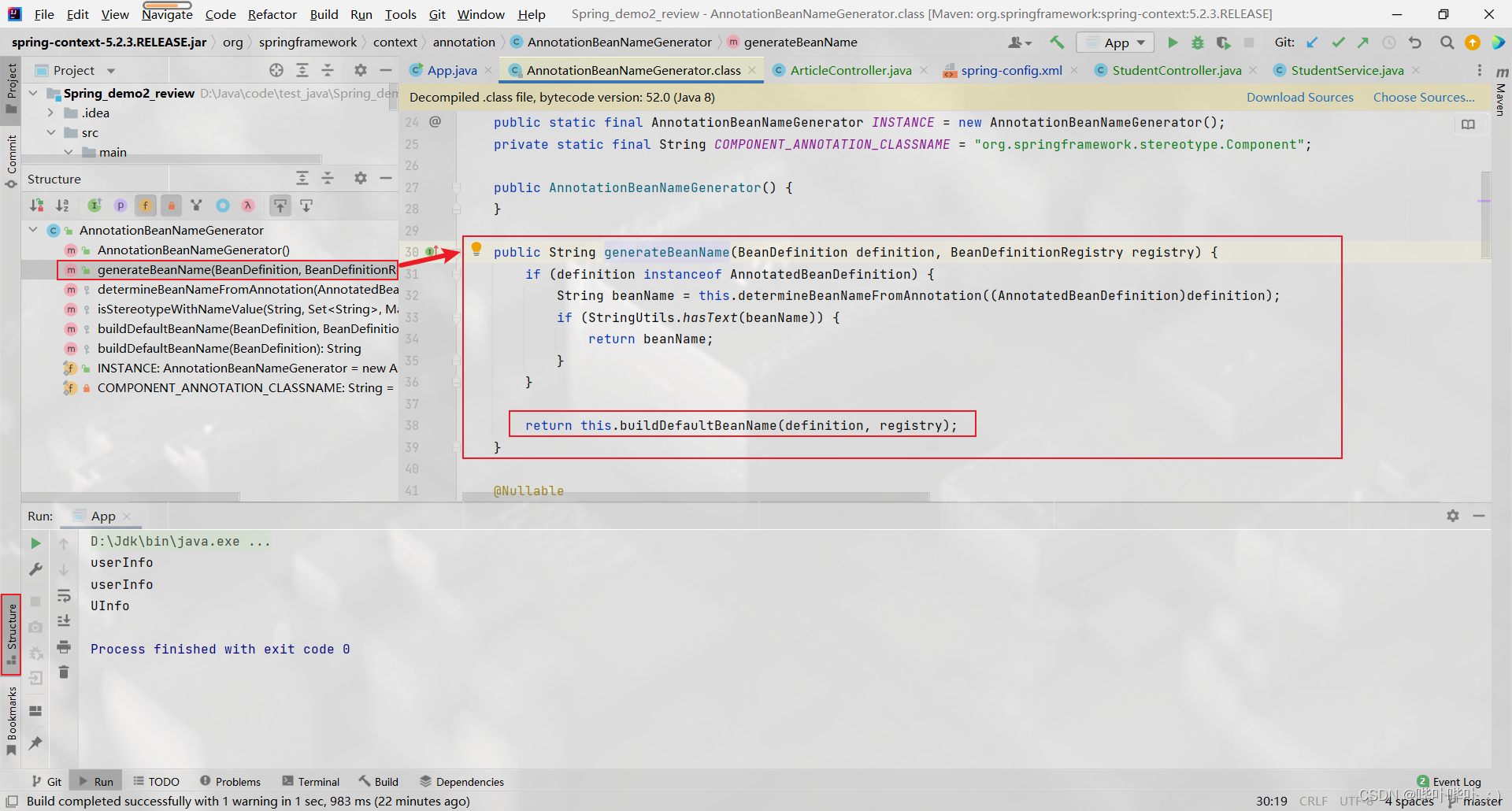Viewport: 1512px width, 811px height.
Task: Switch to spring-config.xml tab
Action: 1011,70
